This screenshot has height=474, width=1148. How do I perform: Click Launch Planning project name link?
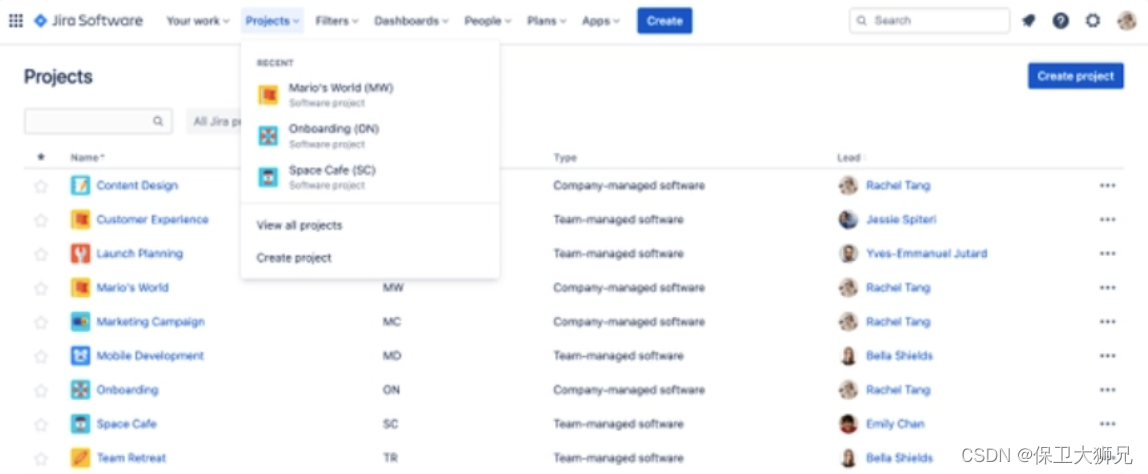(140, 254)
